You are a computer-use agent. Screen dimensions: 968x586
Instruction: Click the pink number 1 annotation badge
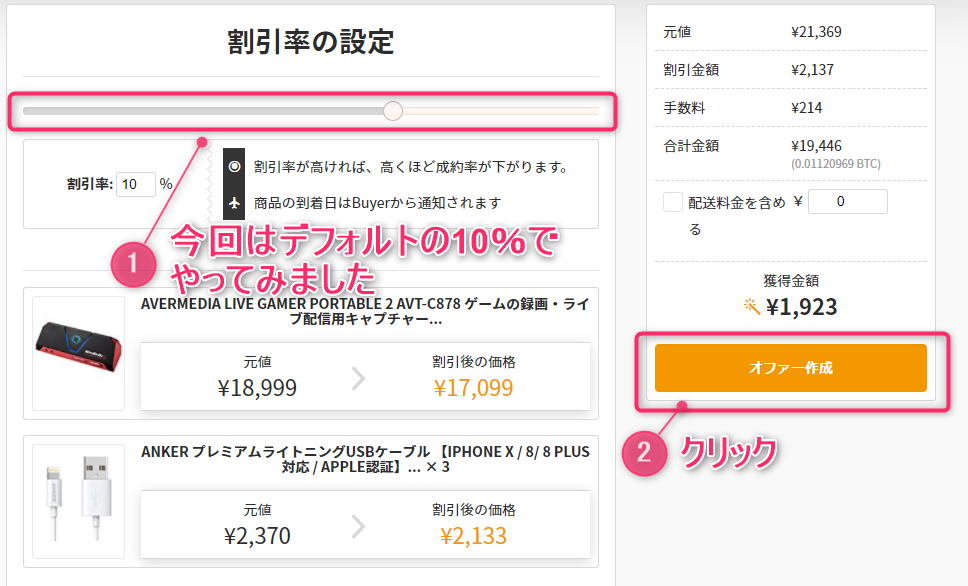click(x=131, y=266)
